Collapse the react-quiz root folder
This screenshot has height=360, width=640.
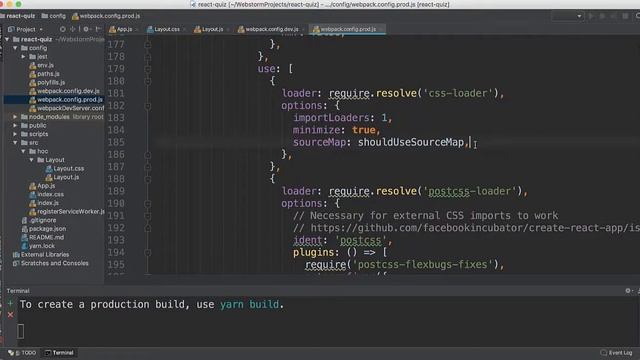coord(7,39)
